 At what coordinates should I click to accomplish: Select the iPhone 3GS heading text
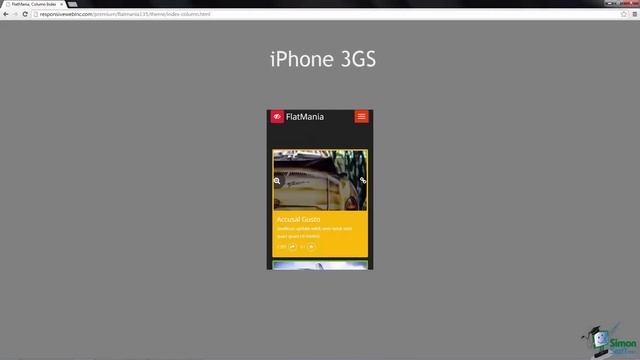click(x=323, y=59)
